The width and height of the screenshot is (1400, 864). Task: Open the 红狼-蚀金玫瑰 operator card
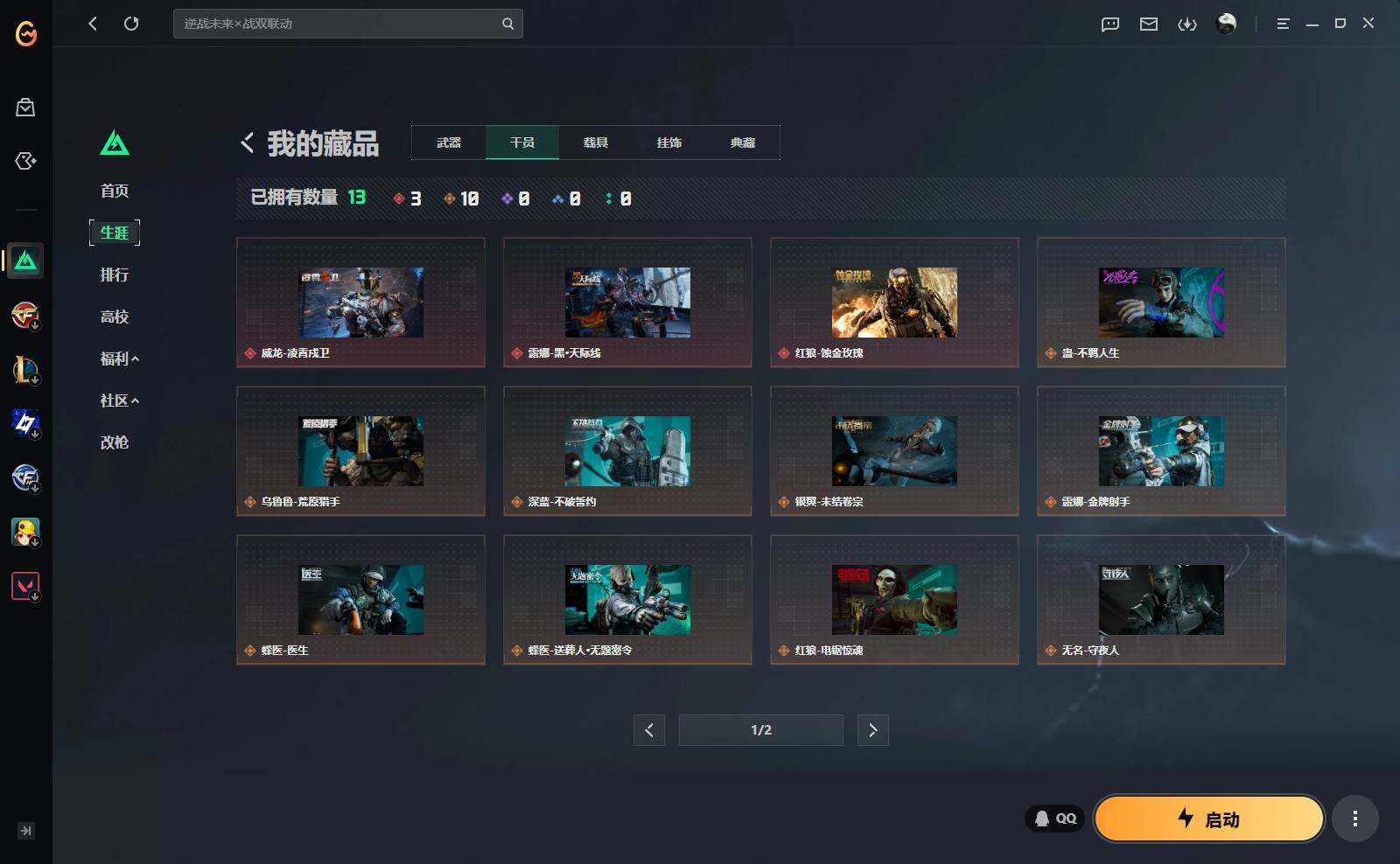coord(894,303)
